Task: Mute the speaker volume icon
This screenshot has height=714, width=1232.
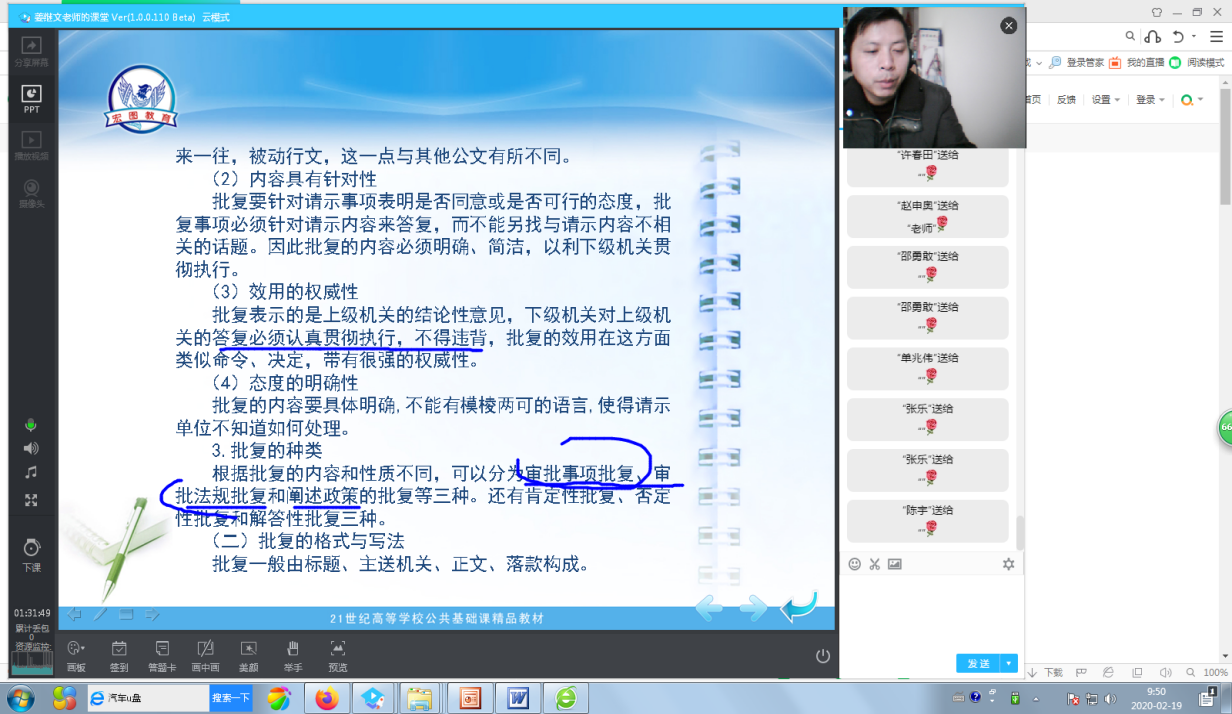Action: 31,448
